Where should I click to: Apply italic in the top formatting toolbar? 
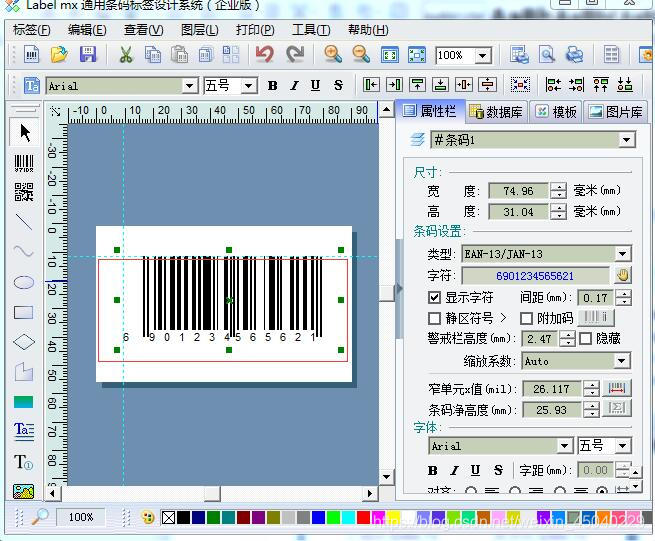pos(294,86)
